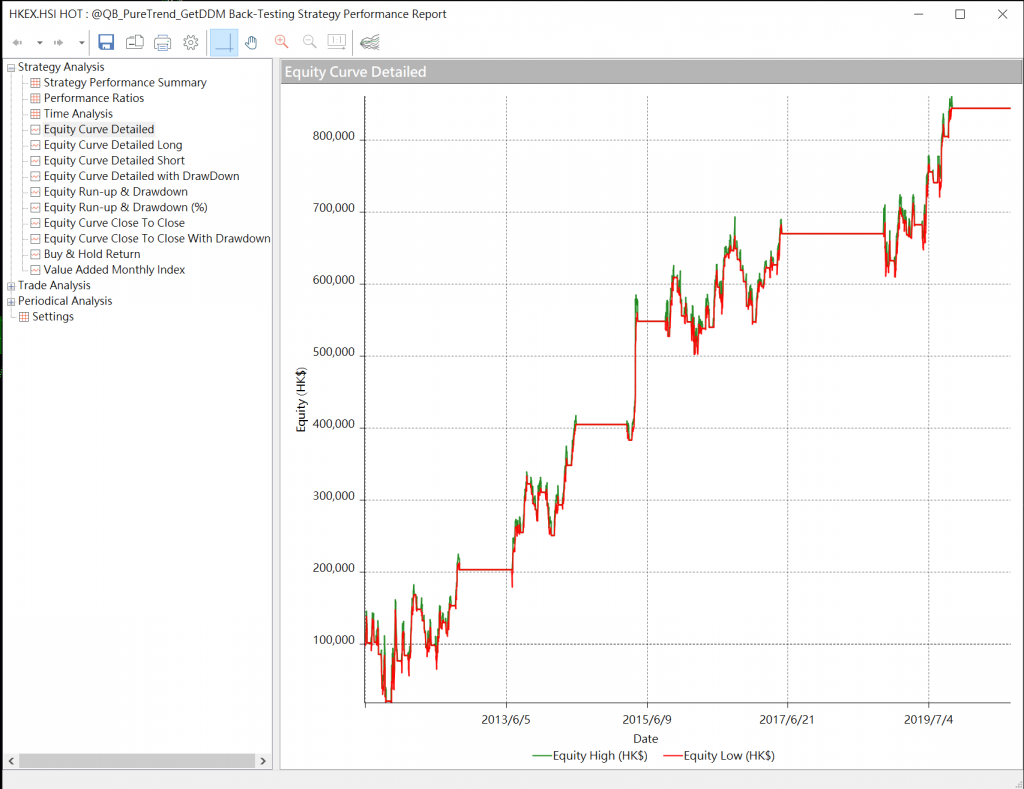1024x789 pixels.
Task: Toggle the crosshair pointer tool
Action: 224,42
